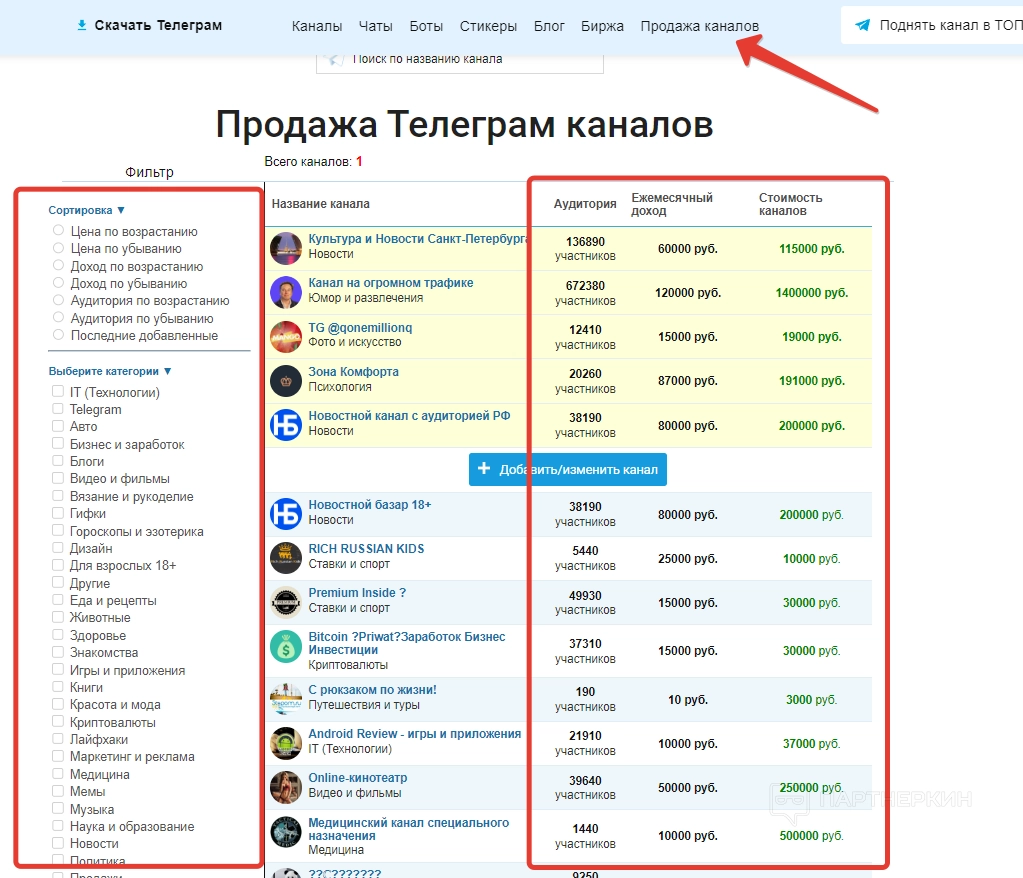Enable the Криптовалюты category filter

[57, 721]
